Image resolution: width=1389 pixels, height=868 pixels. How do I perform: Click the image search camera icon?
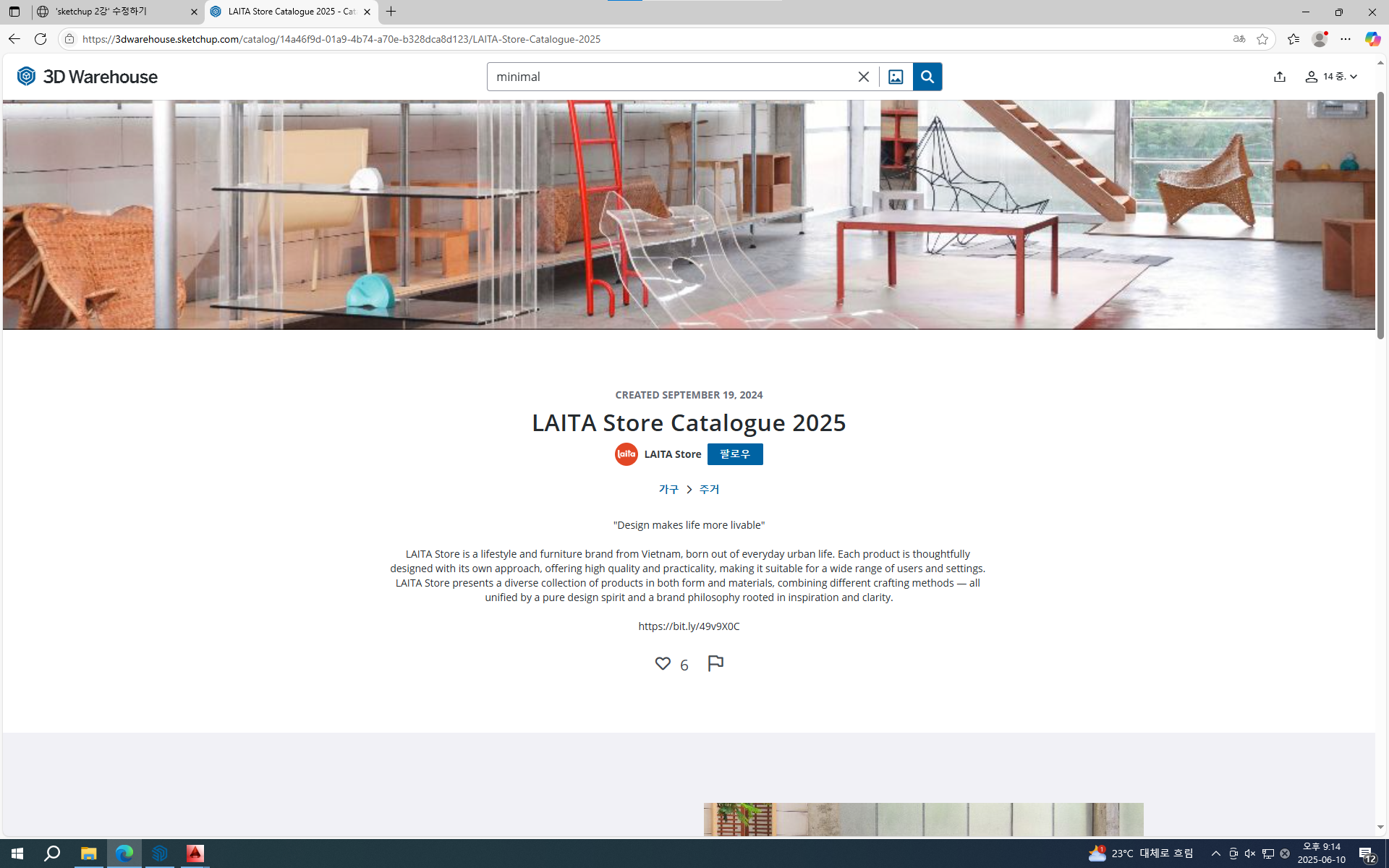(x=895, y=77)
